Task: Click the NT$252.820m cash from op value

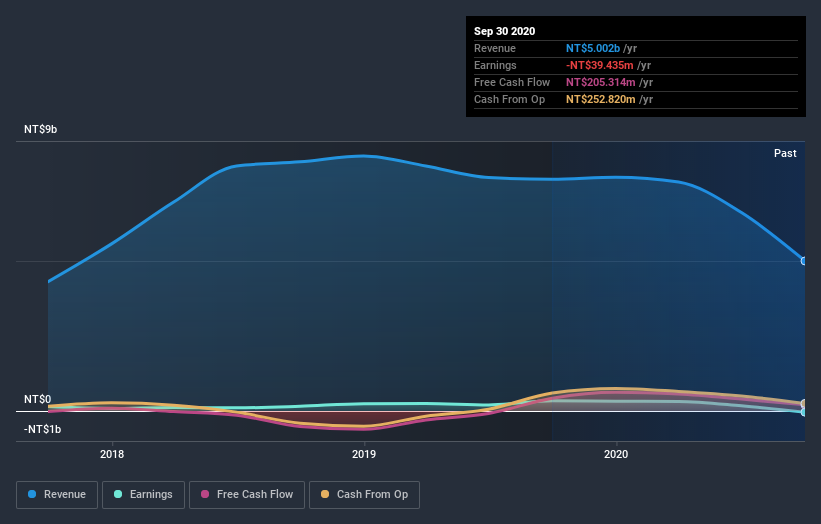Action: pyautogui.click(x=601, y=99)
